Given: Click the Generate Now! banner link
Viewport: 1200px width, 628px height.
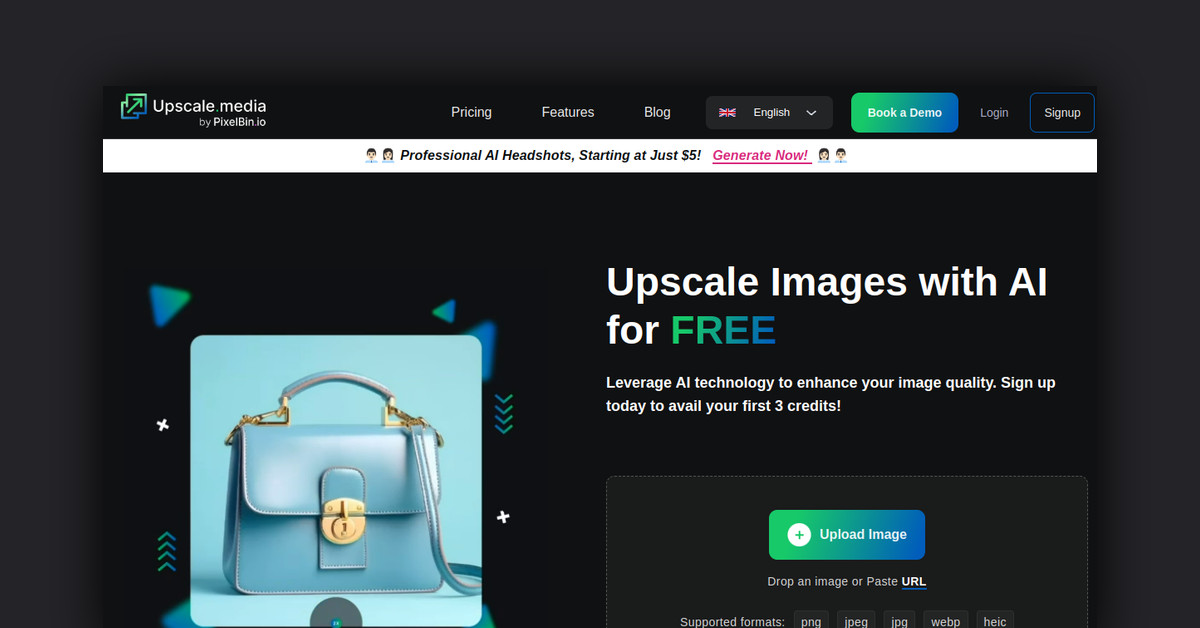Looking at the screenshot, I should pos(760,155).
